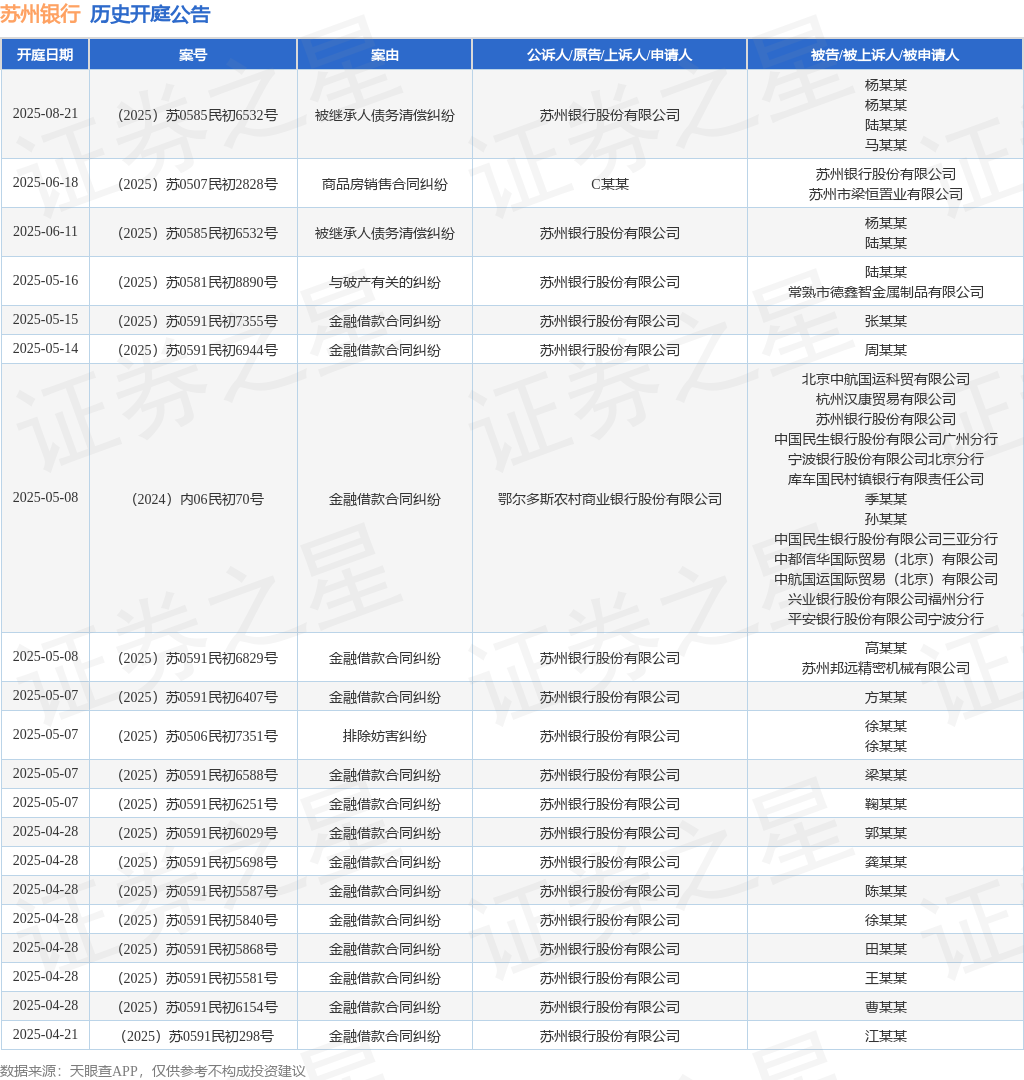
Task: Click plaintiff C某某
Action: (609, 184)
